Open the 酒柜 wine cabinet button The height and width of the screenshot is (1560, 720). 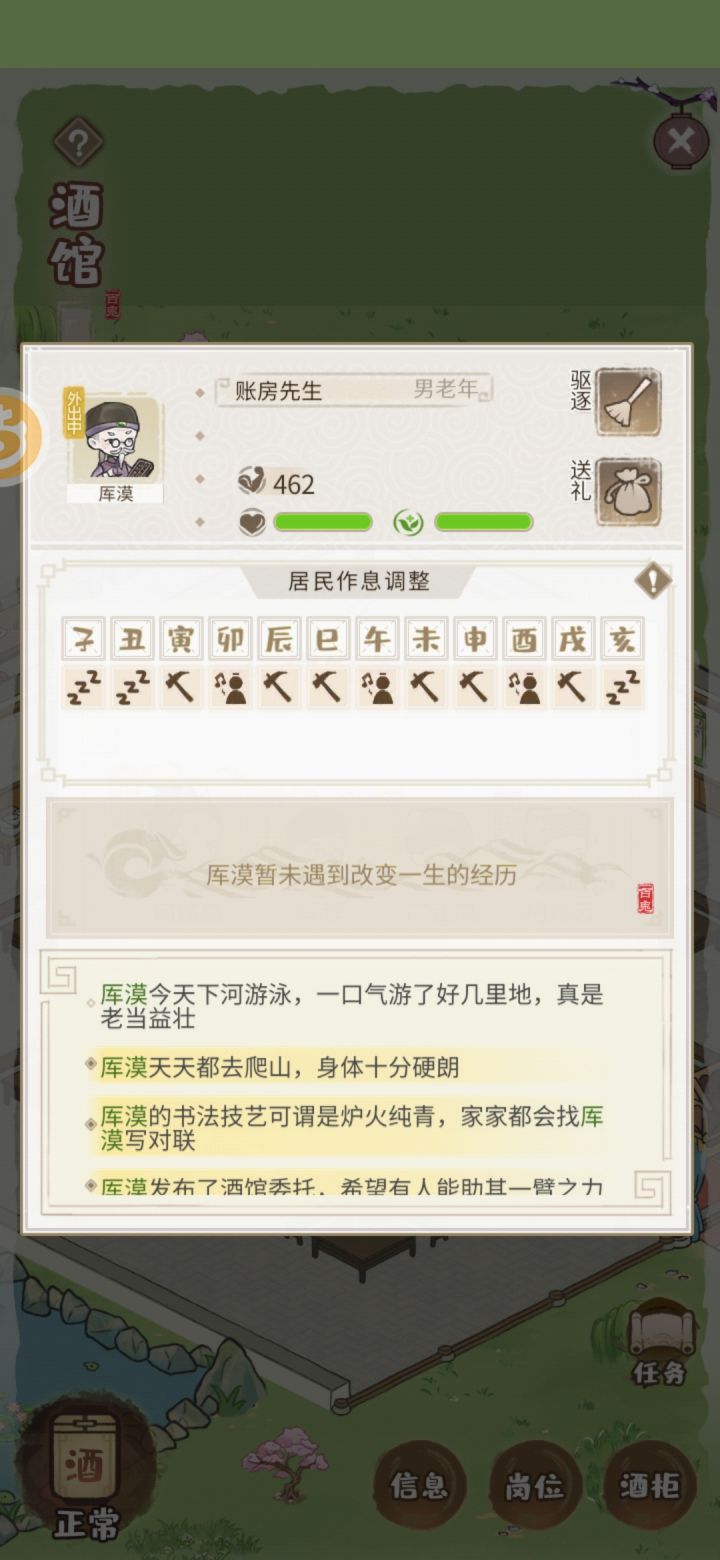[x=649, y=1485]
